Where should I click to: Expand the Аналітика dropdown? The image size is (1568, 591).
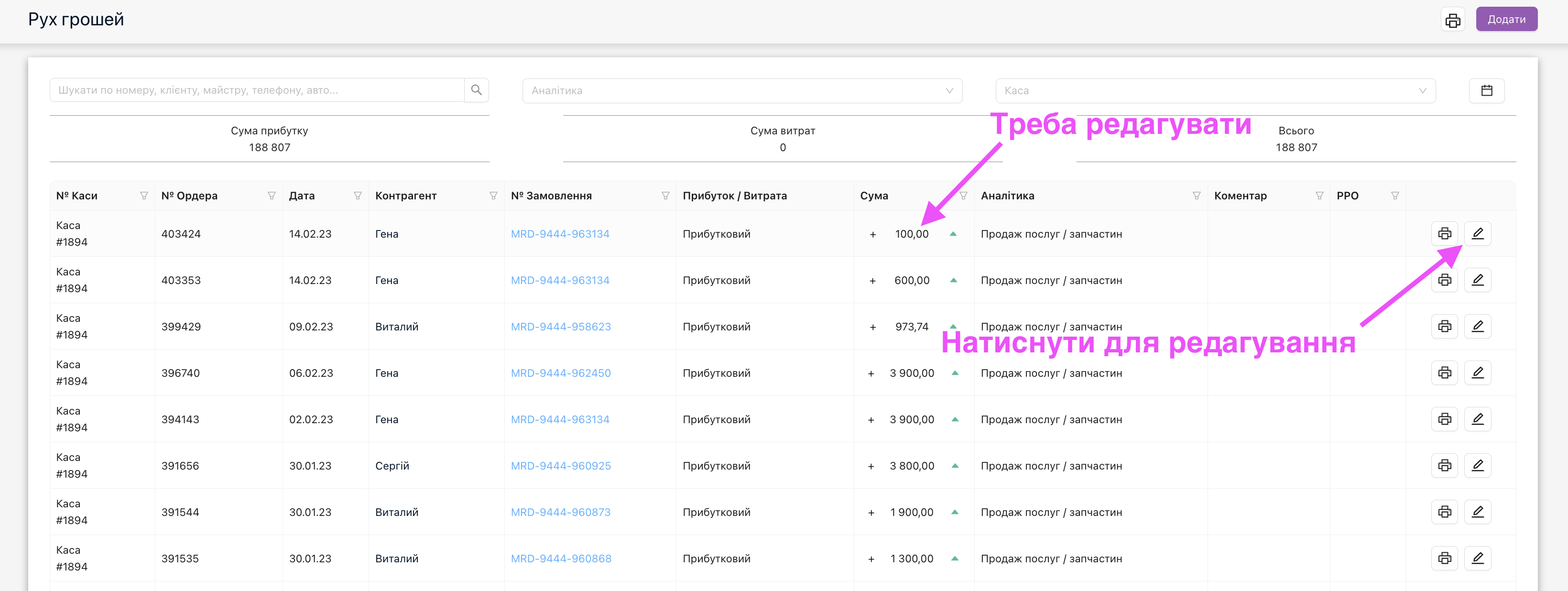coord(741,91)
